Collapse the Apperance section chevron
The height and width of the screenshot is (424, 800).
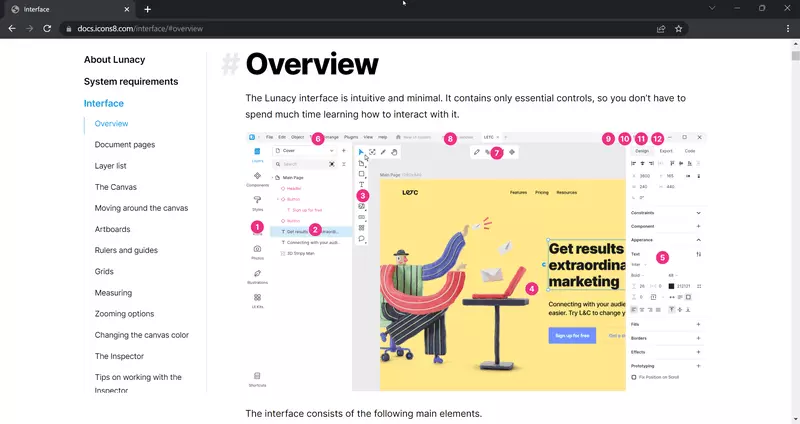point(698,240)
